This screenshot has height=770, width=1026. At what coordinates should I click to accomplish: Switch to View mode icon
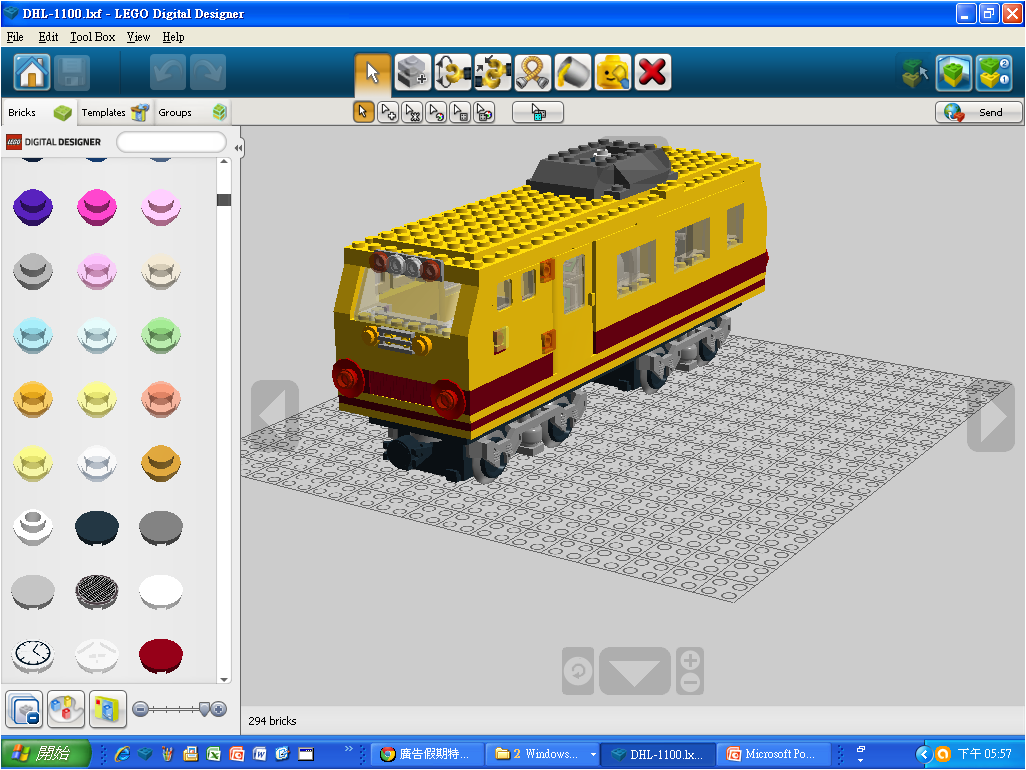click(953, 73)
